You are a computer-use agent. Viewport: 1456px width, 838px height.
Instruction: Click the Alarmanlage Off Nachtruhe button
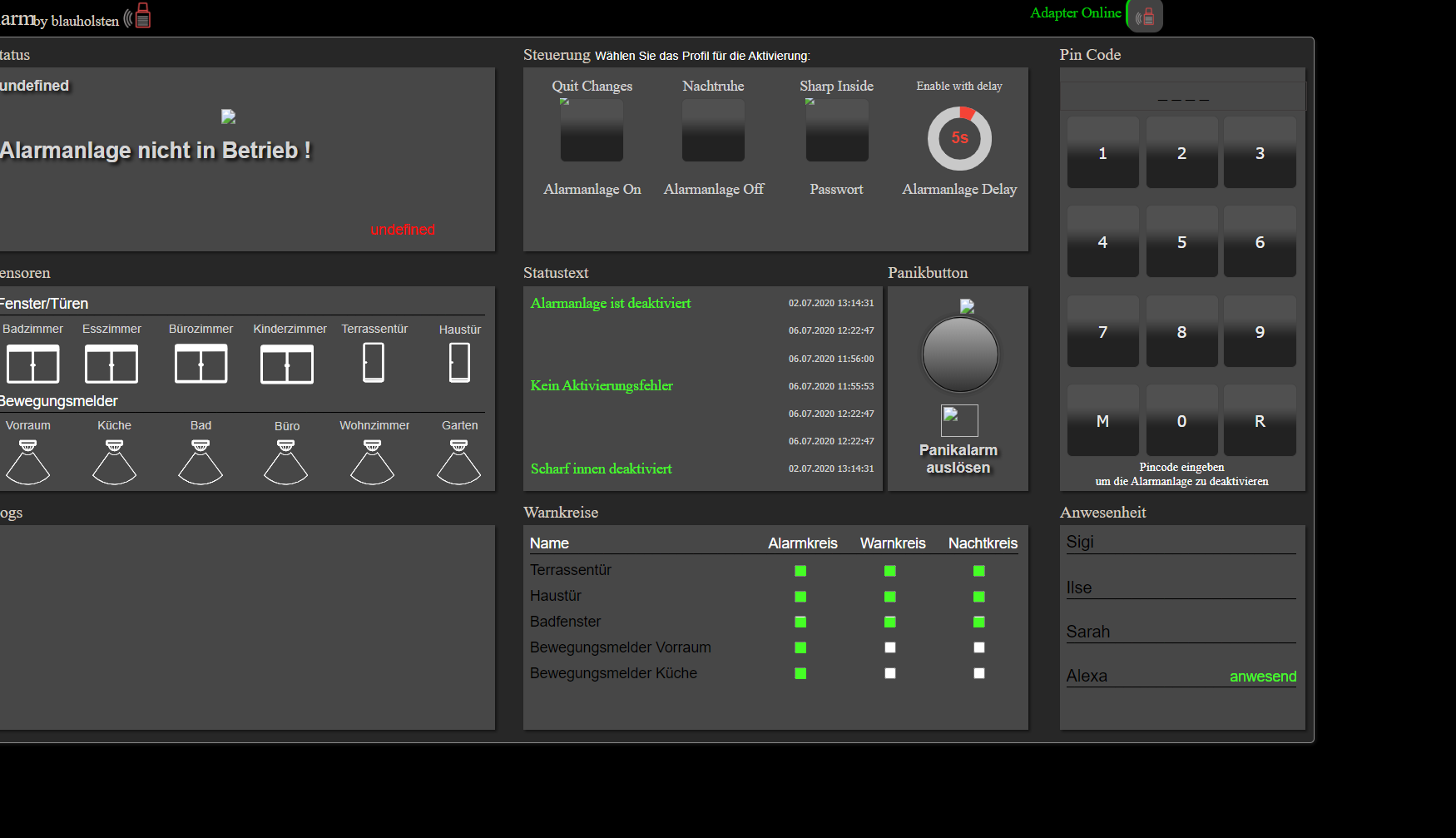713,131
